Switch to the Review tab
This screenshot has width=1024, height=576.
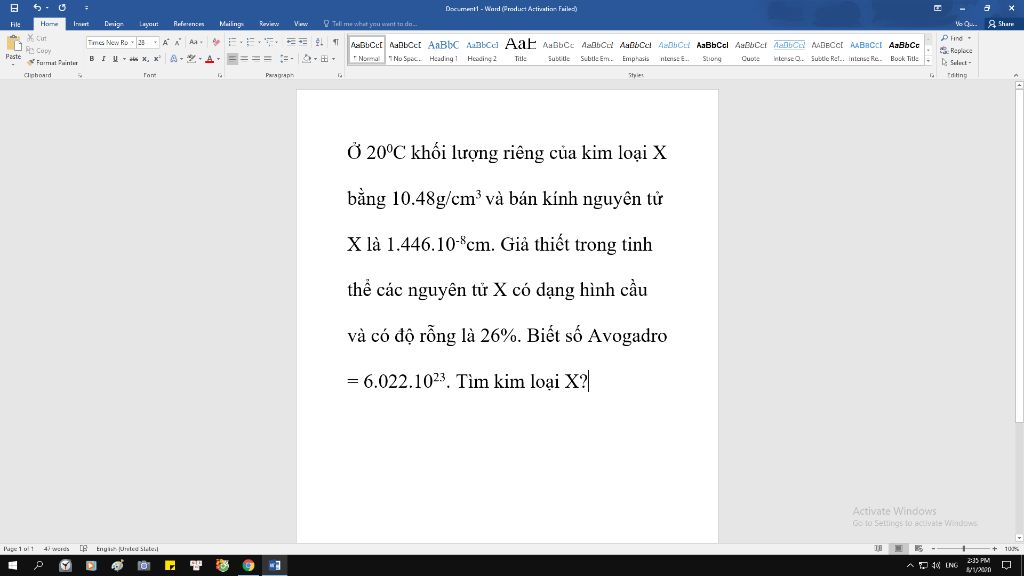269,24
